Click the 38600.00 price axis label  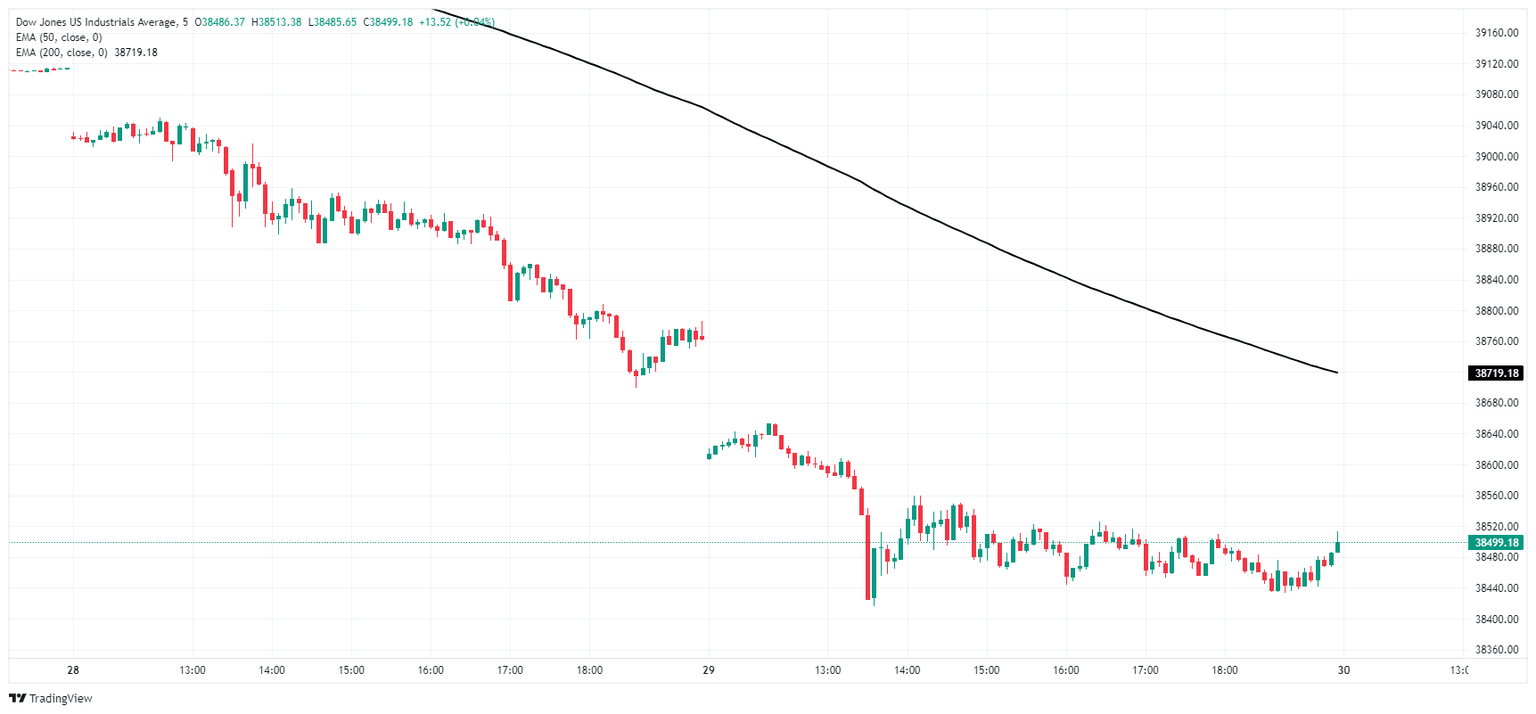[1496, 465]
